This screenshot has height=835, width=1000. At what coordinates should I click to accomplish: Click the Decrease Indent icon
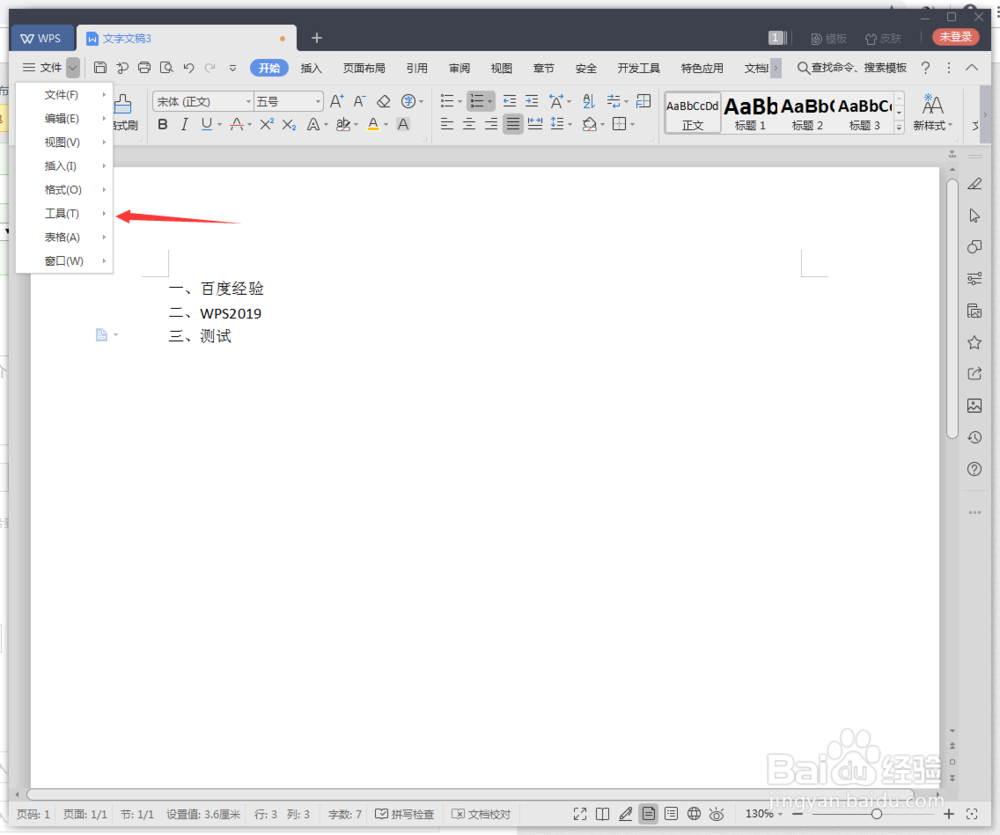tap(510, 101)
